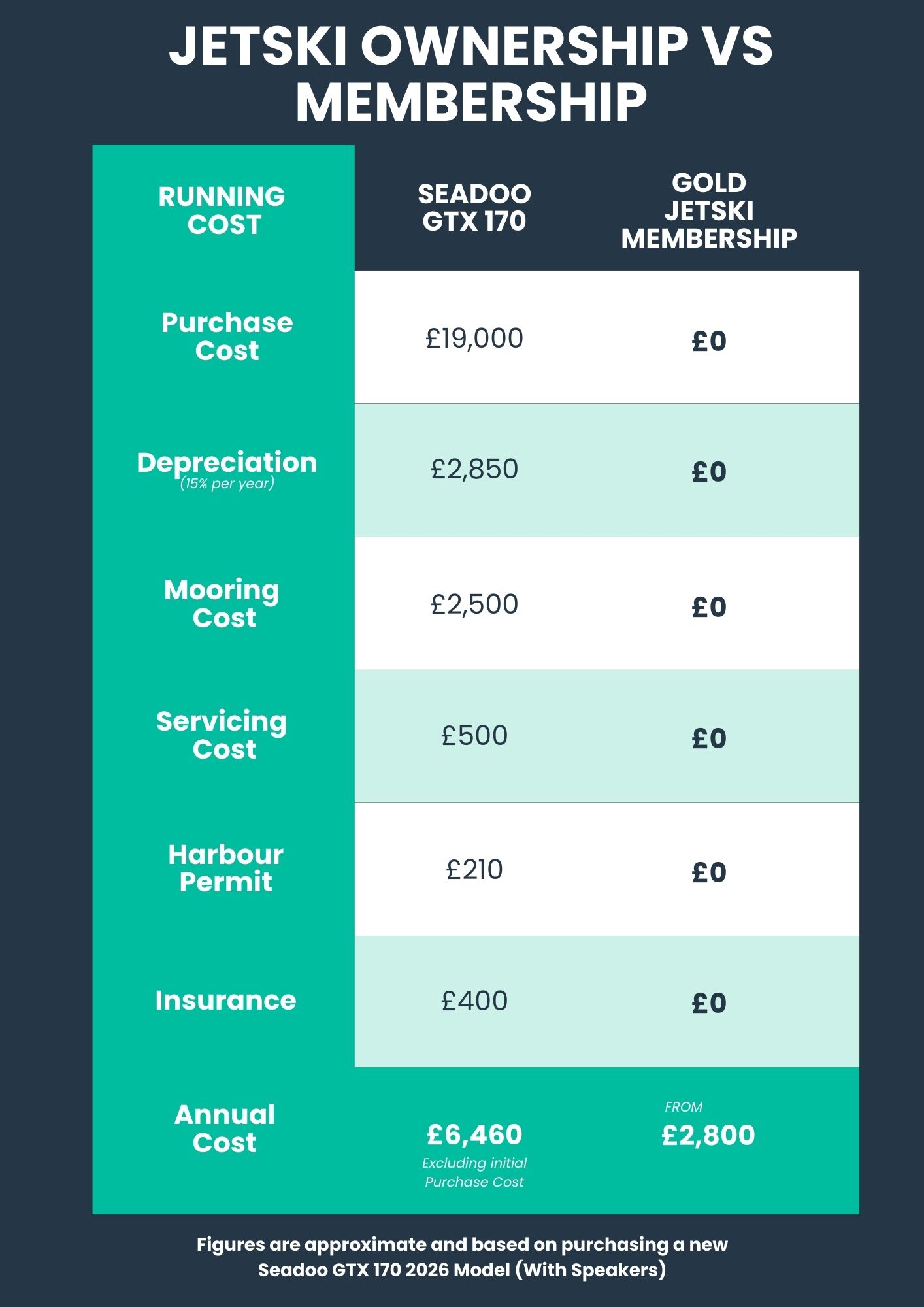
Task: Select the £400 insurance value
Action: coord(474,1001)
